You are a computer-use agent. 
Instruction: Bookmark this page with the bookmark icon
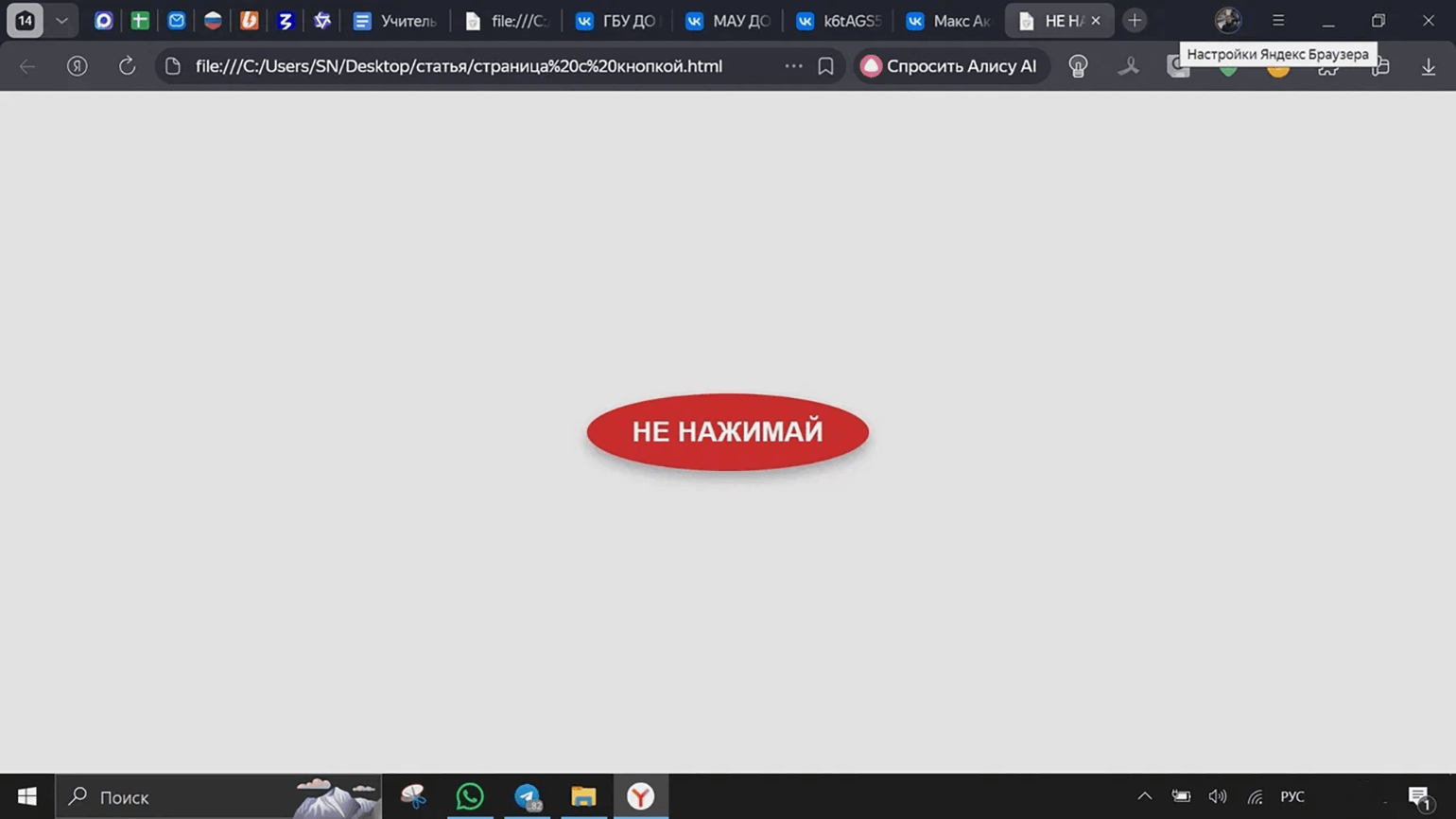tap(825, 66)
